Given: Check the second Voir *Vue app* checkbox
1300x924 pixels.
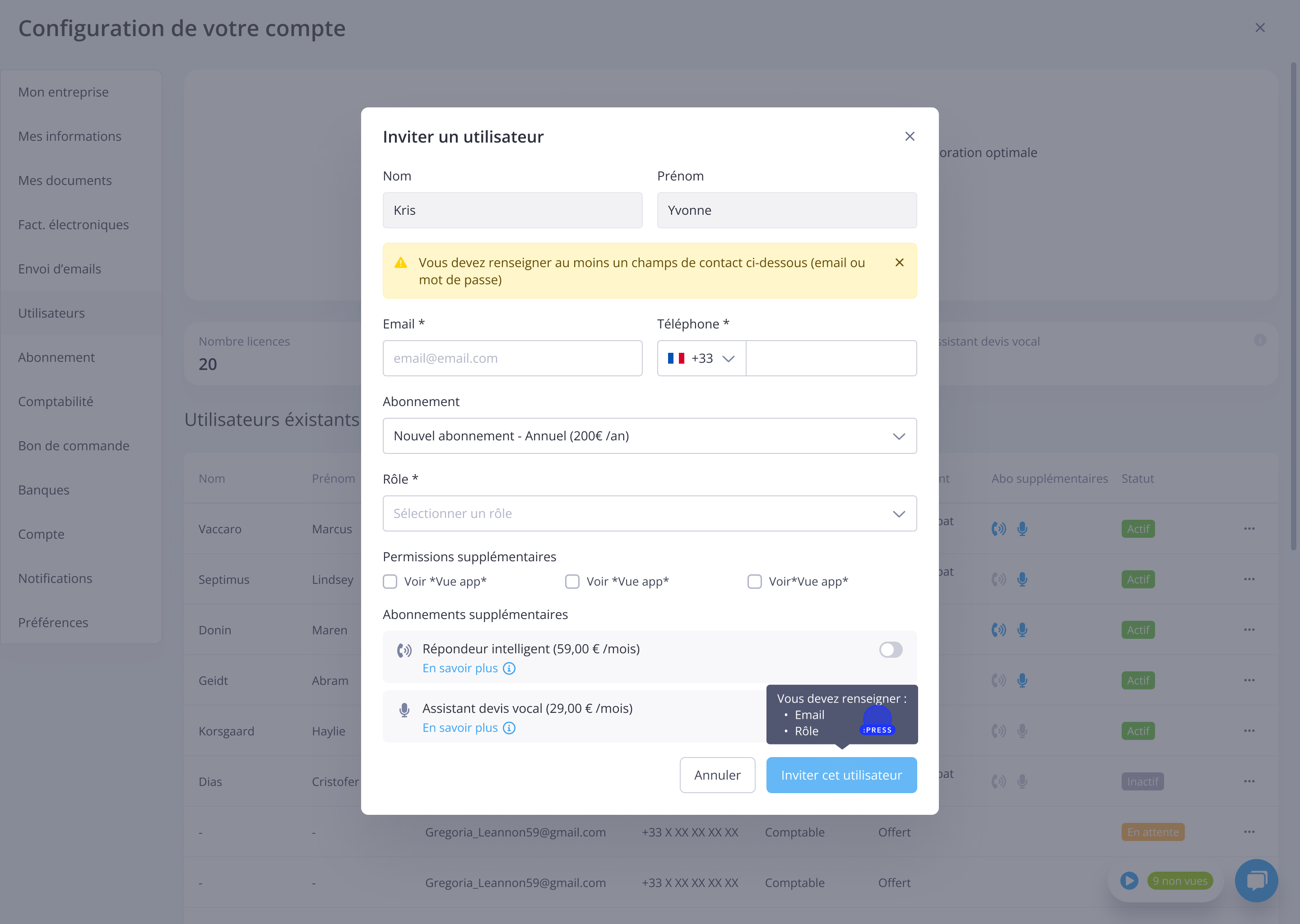Looking at the screenshot, I should (572, 582).
